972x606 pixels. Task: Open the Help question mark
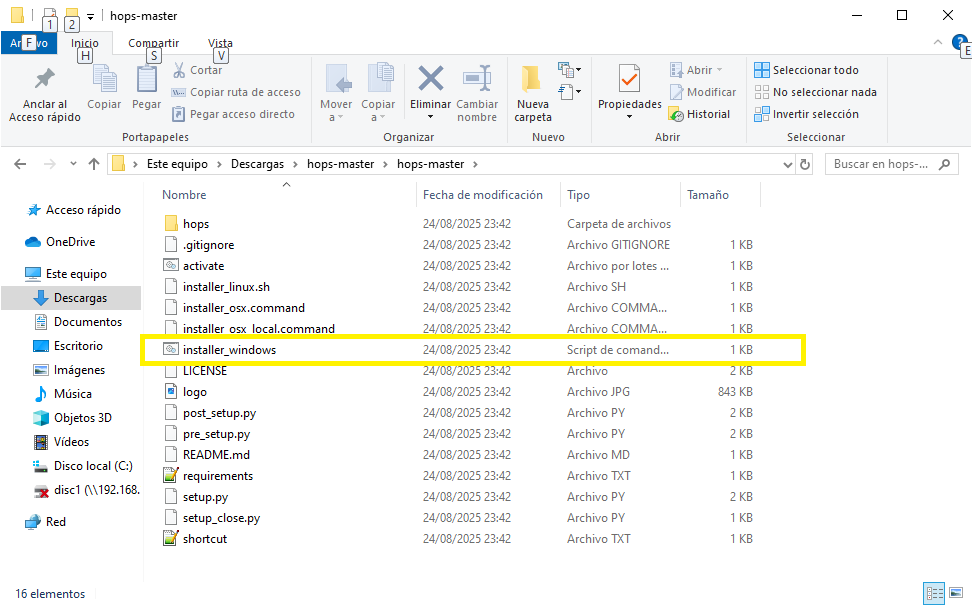[x=960, y=42]
